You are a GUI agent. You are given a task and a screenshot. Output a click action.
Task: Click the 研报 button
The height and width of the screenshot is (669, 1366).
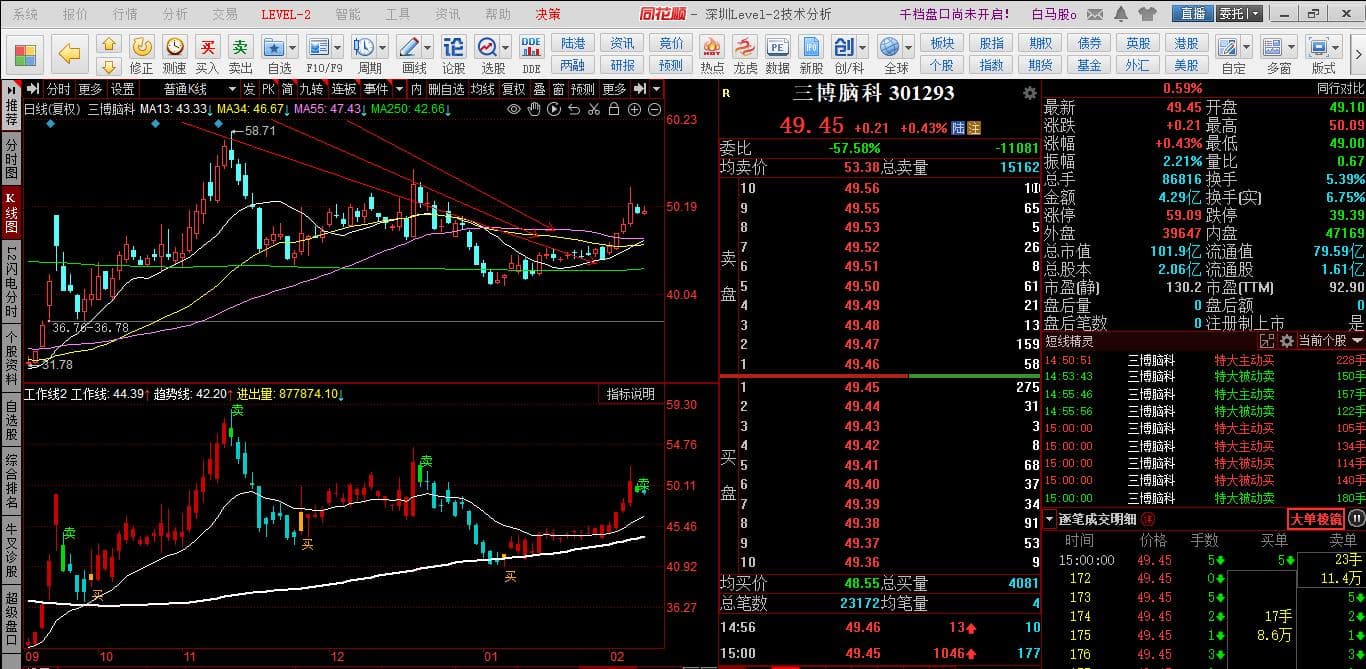tap(622, 65)
